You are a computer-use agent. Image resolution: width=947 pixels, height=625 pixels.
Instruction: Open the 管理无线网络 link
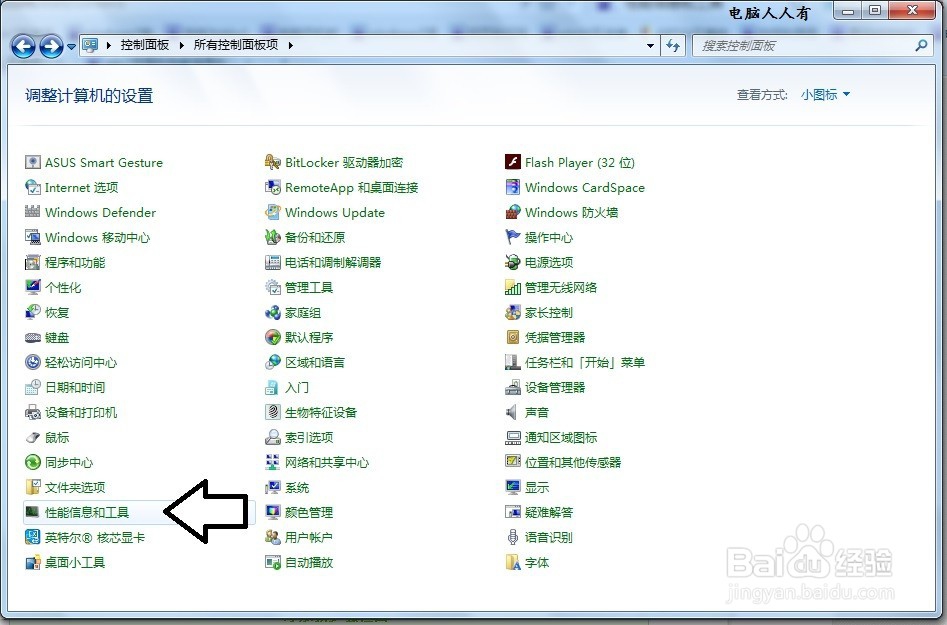pyautogui.click(x=561, y=287)
